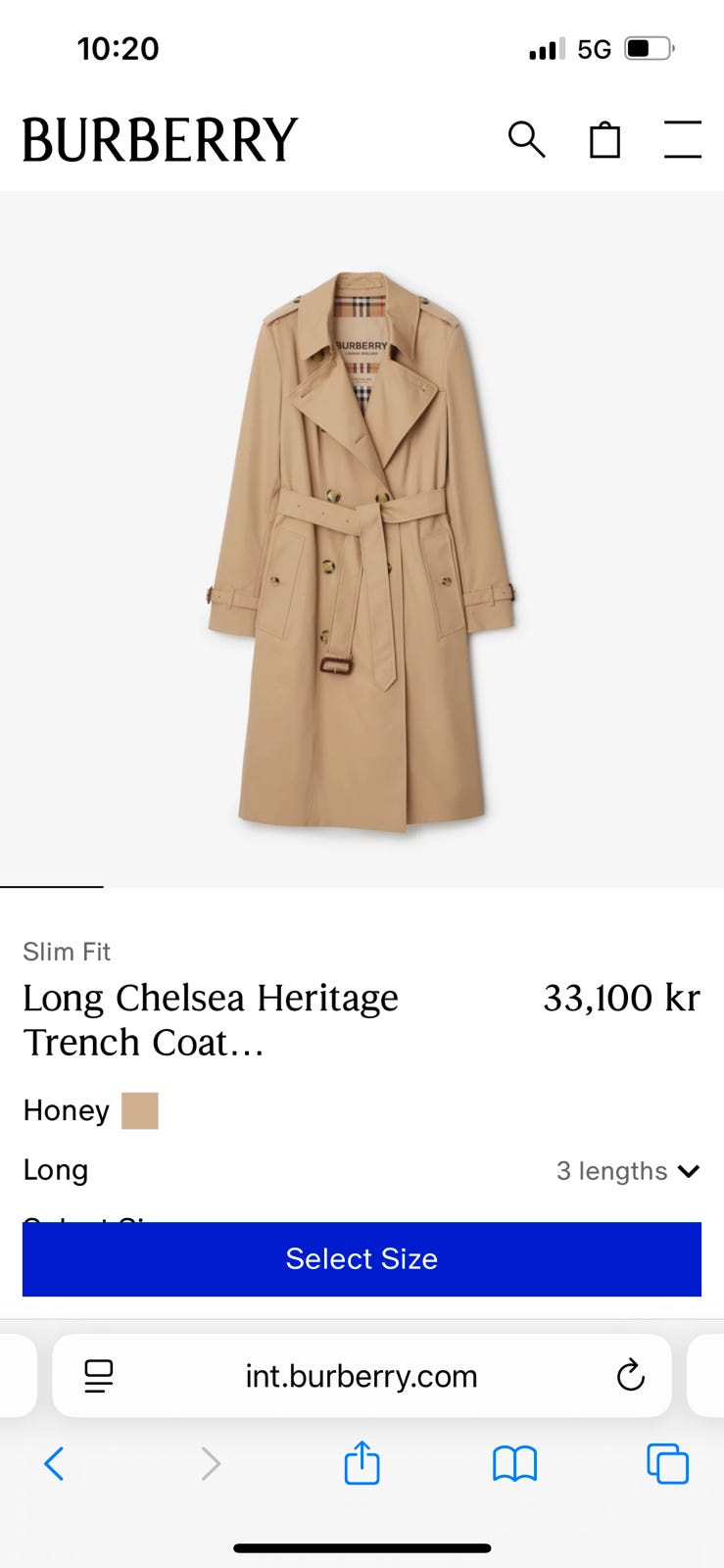The width and height of the screenshot is (724, 1568).
Task: Click the BURBERRY logo
Action: click(160, 139)
